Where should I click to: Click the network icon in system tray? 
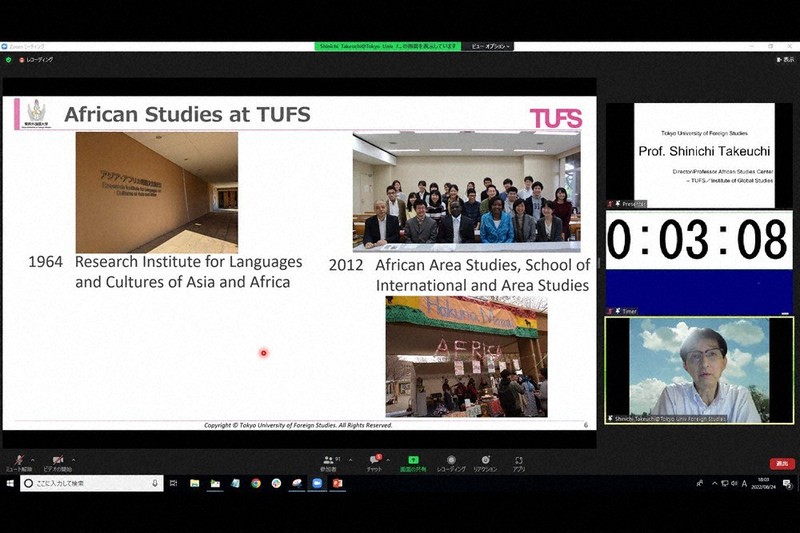(x=724, y=483)
